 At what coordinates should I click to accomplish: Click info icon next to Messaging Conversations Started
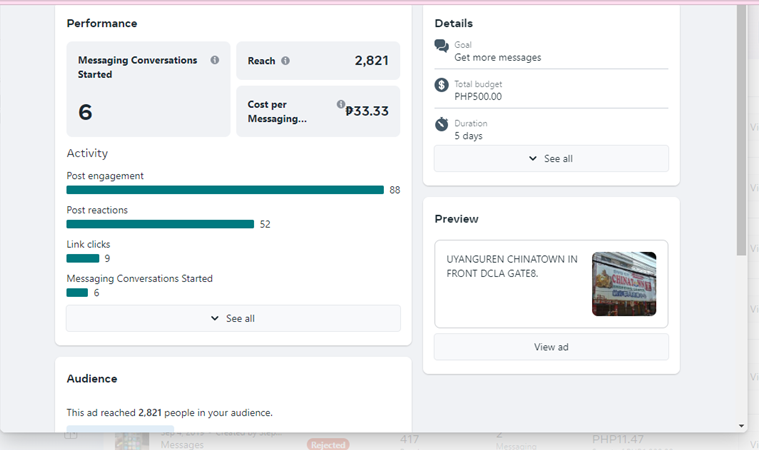click(x=214, y=60)
